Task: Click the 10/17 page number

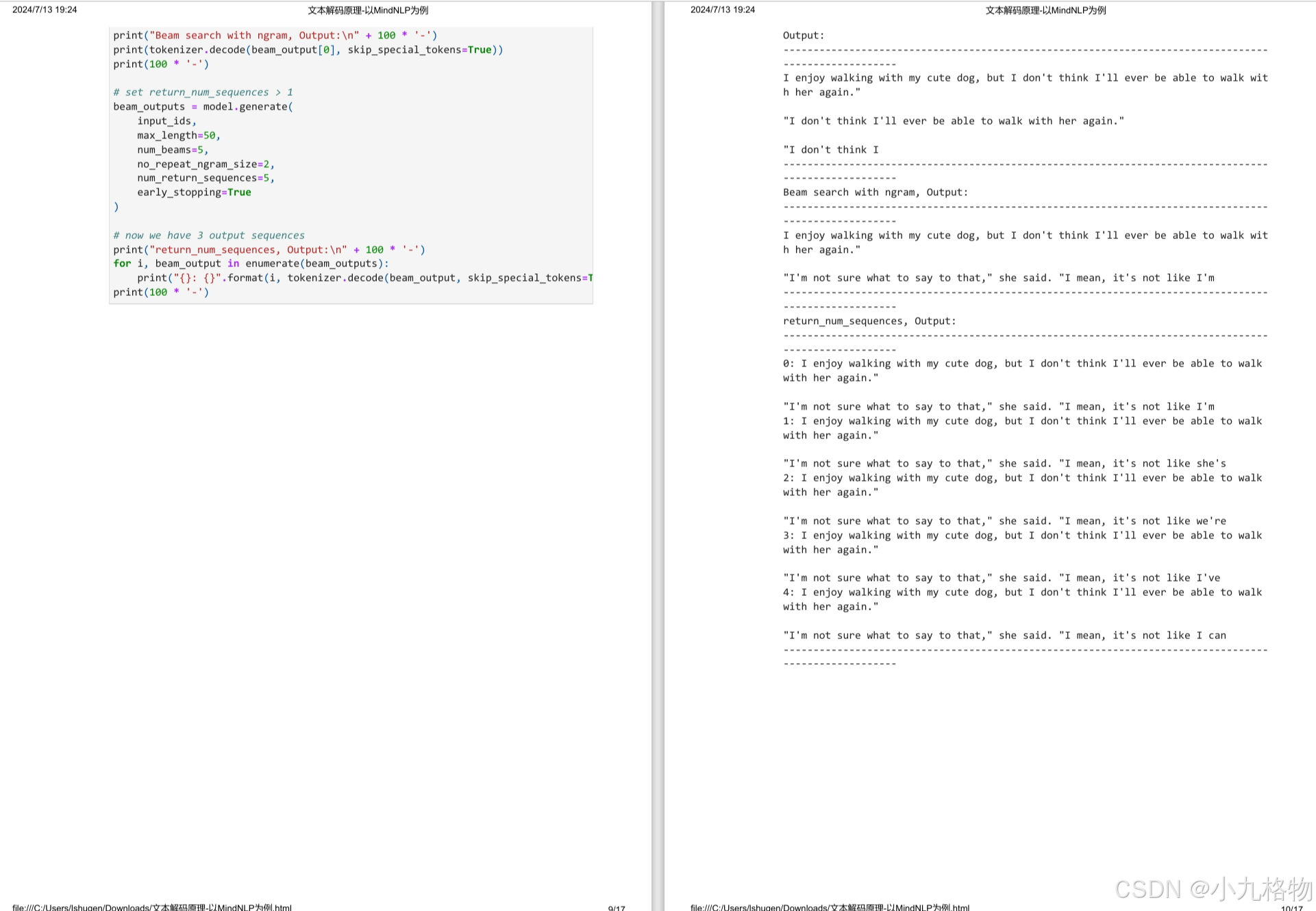Action: tap(1291, 908)
